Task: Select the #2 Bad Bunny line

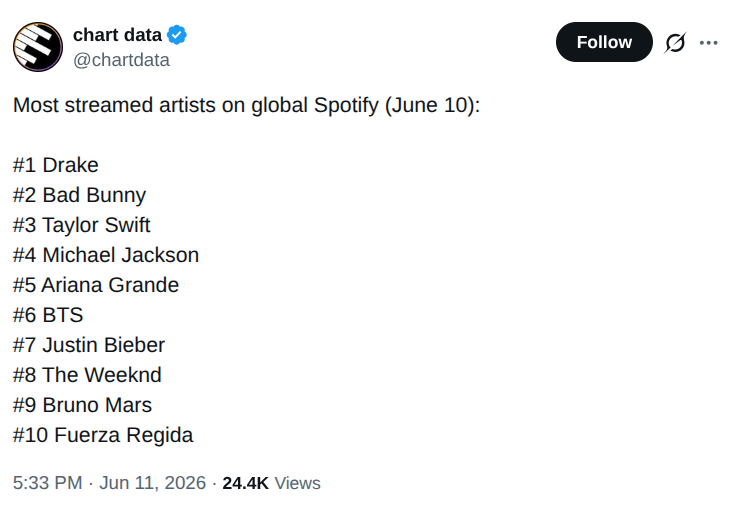Action: (80, 195)
